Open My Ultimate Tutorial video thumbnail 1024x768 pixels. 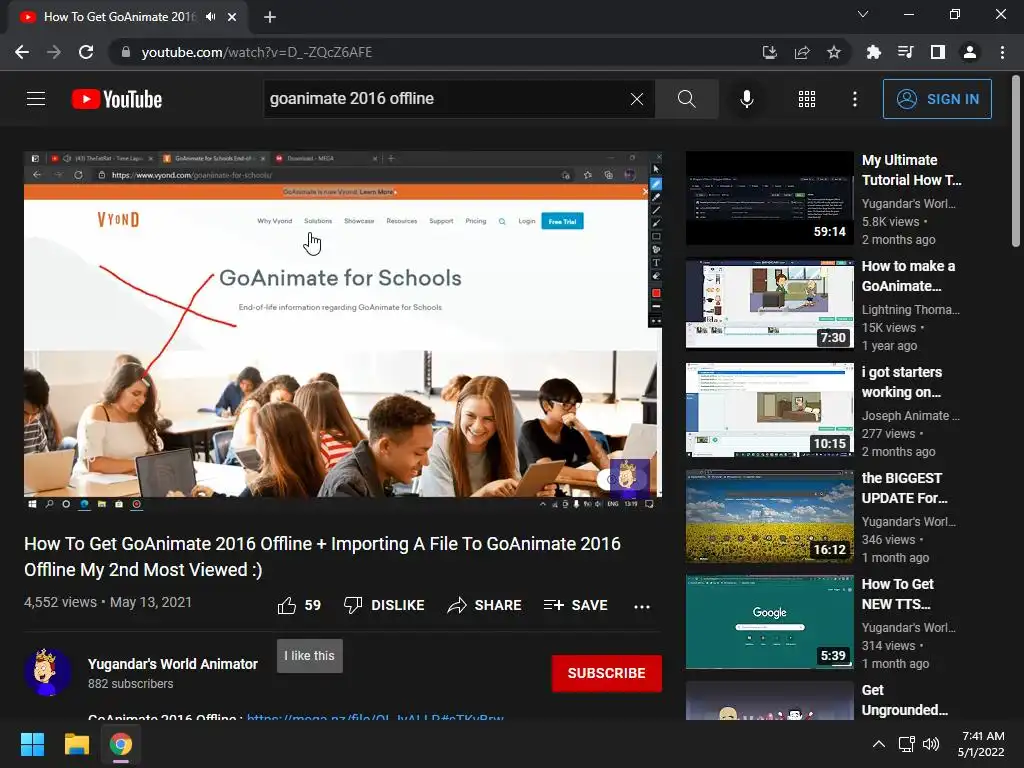[769, 198]
